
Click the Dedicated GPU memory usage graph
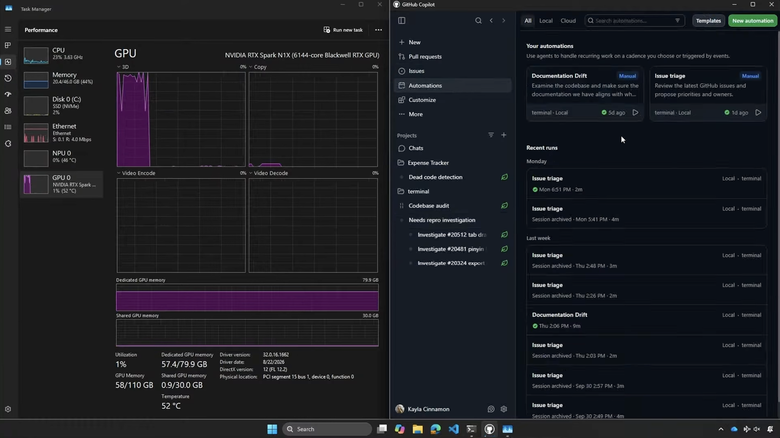click(247, 298)
